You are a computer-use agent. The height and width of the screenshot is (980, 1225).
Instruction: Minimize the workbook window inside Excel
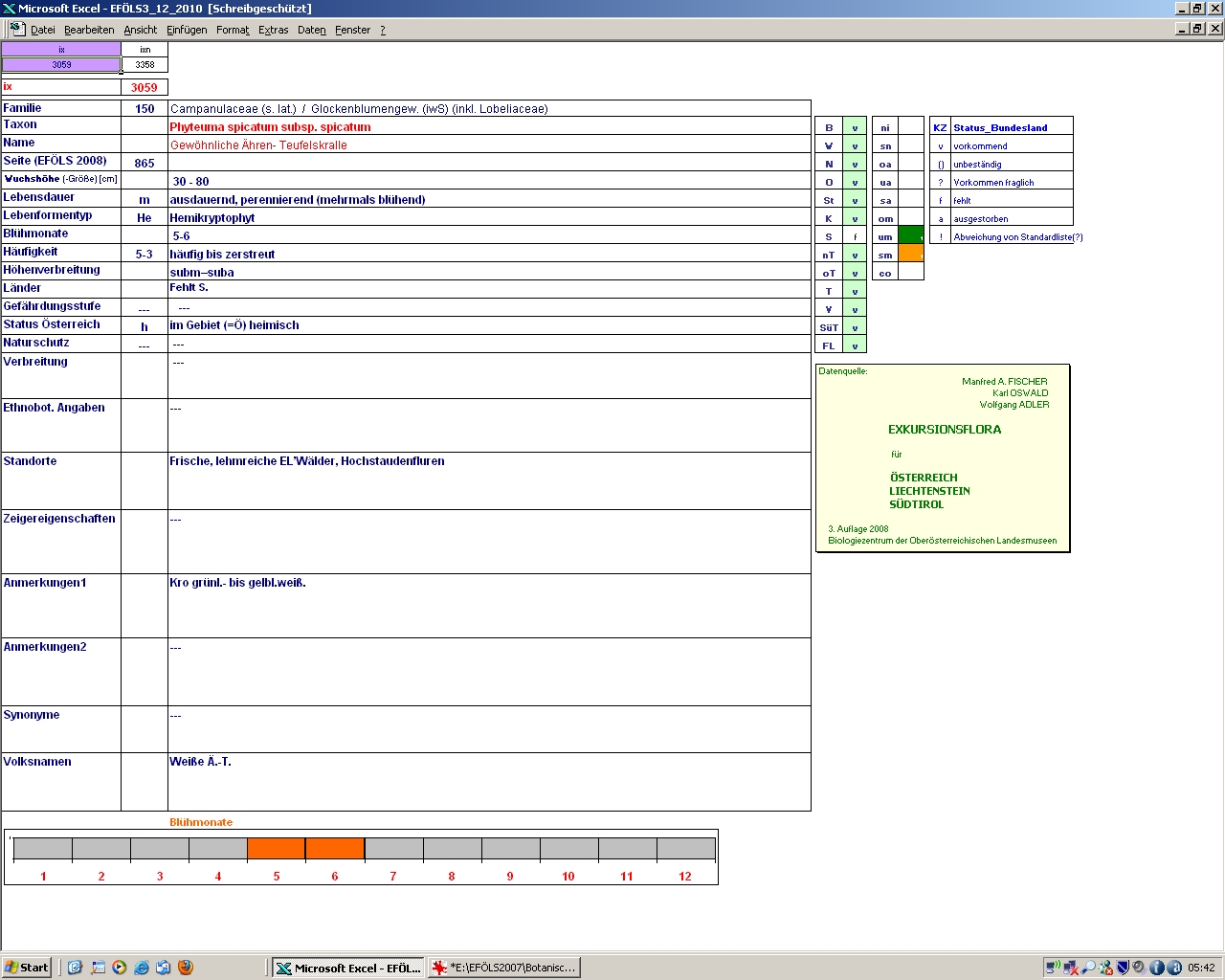[1182, 29]
